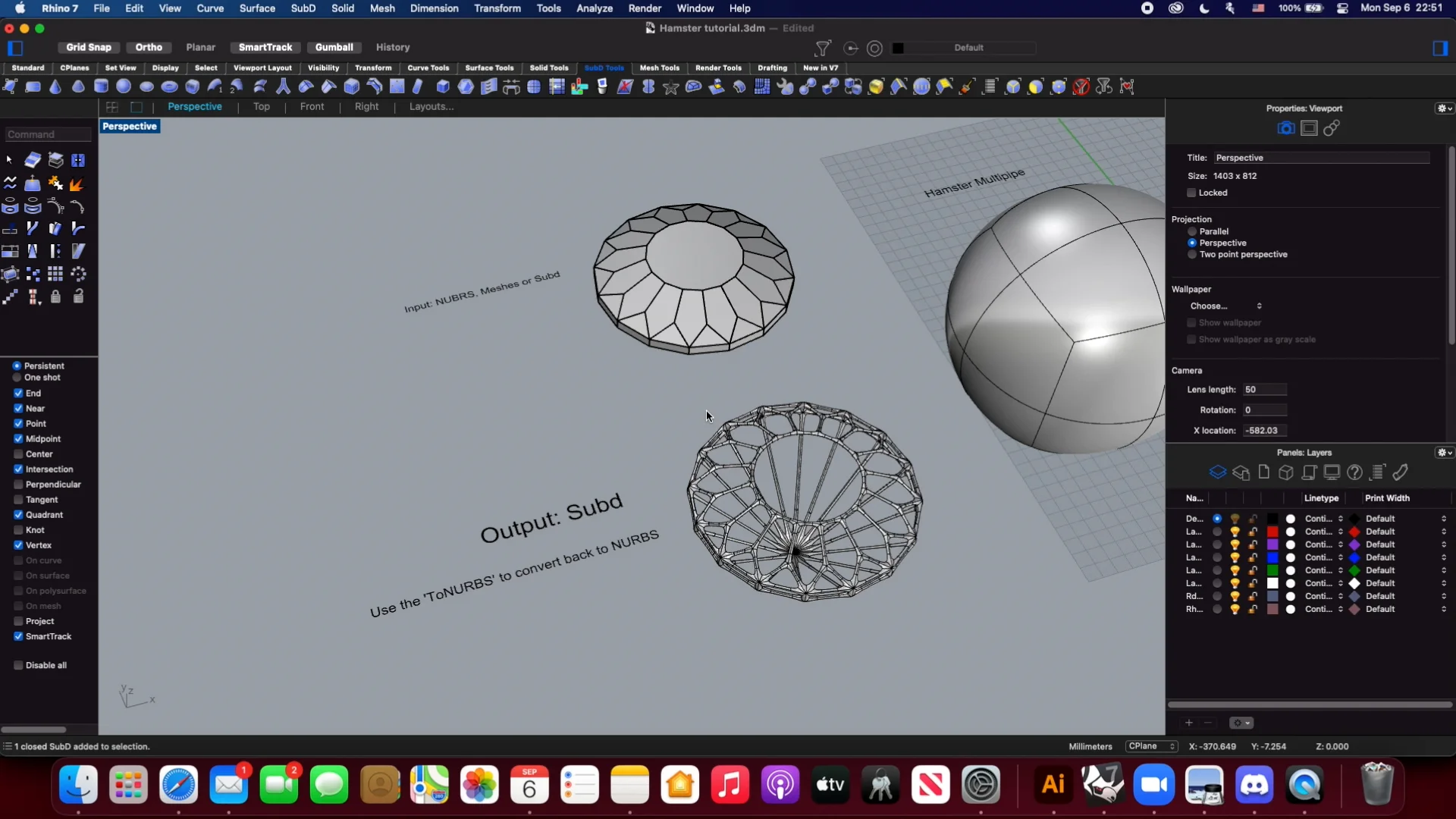Uncheck the Quadrant object snap
Screen dimensions: 1456x819
pos(18,515)
